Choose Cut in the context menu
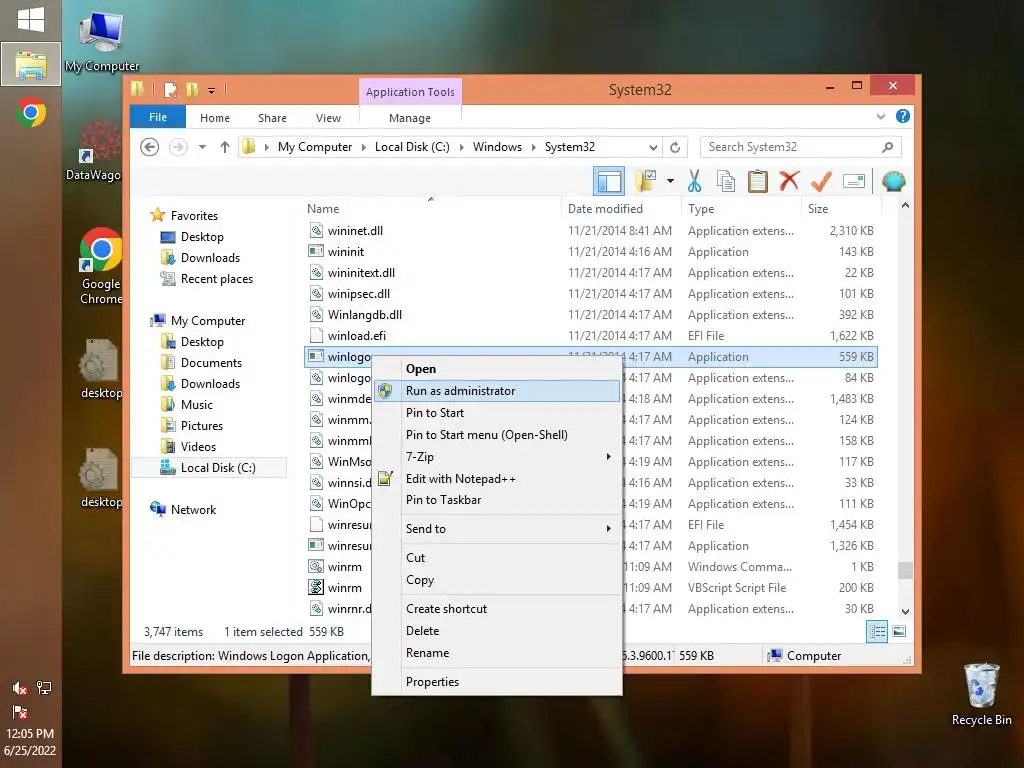This screenshot has width=1024, height=768. (x=497, y=558)
